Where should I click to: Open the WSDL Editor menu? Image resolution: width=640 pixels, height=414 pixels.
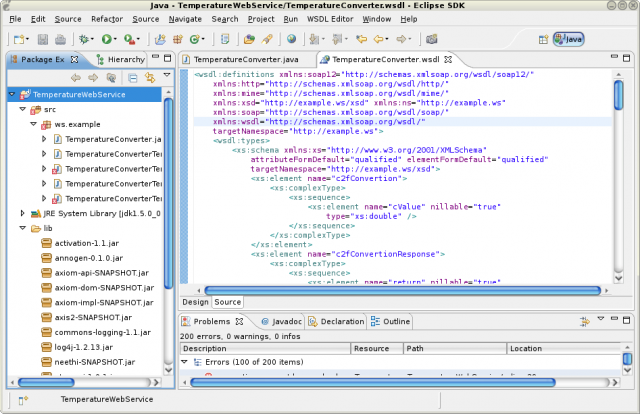[330, 19]
